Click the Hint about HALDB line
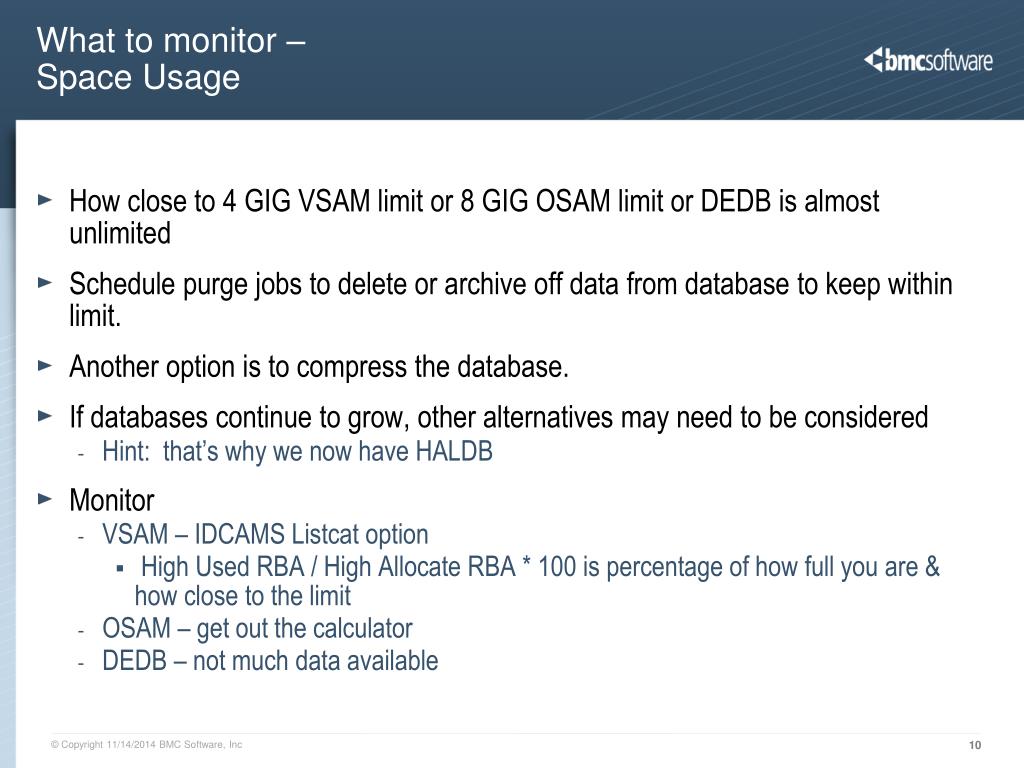This screenshot has height=768, width=1024. point(297,451)
